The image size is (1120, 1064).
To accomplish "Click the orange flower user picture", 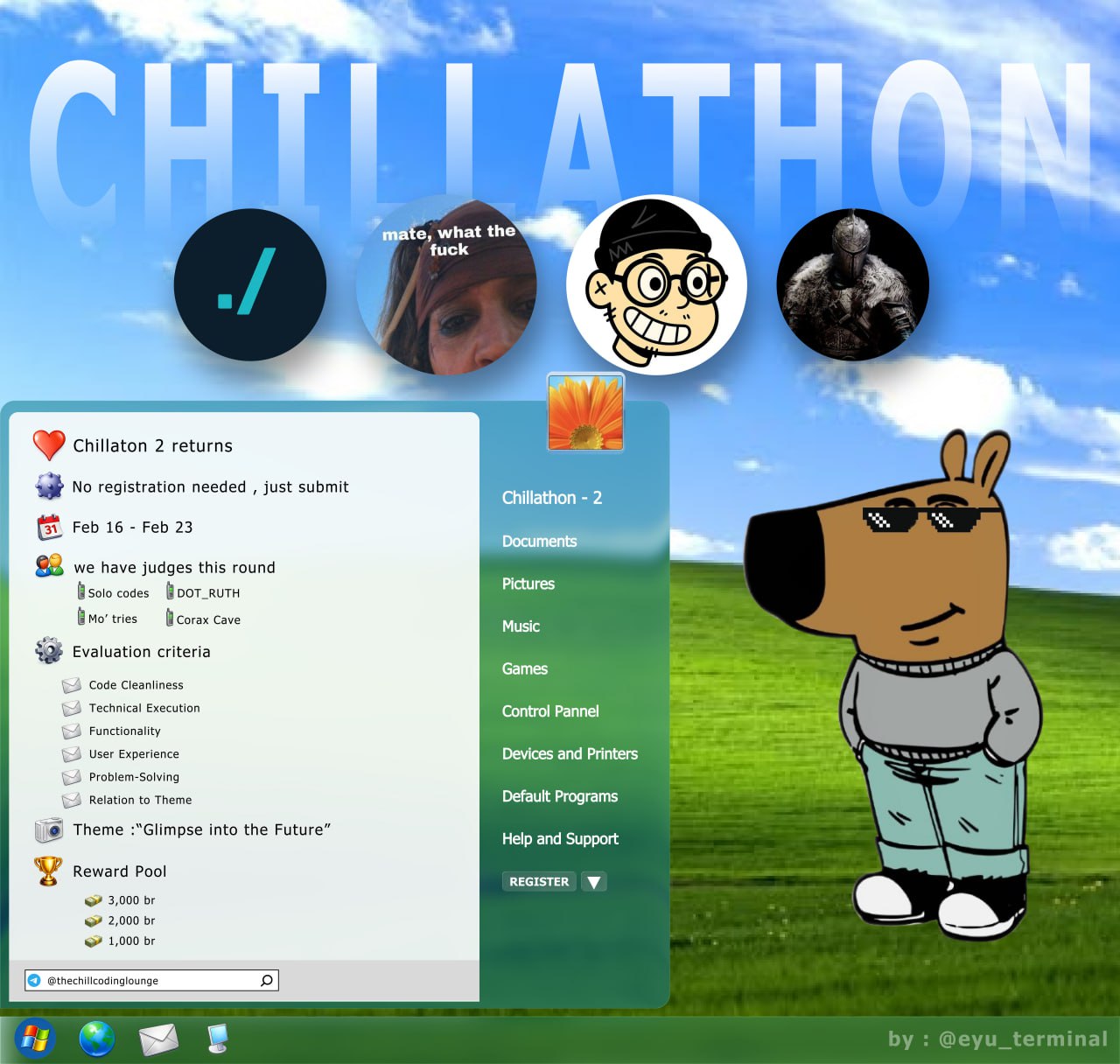I will (x=585, y=412).
